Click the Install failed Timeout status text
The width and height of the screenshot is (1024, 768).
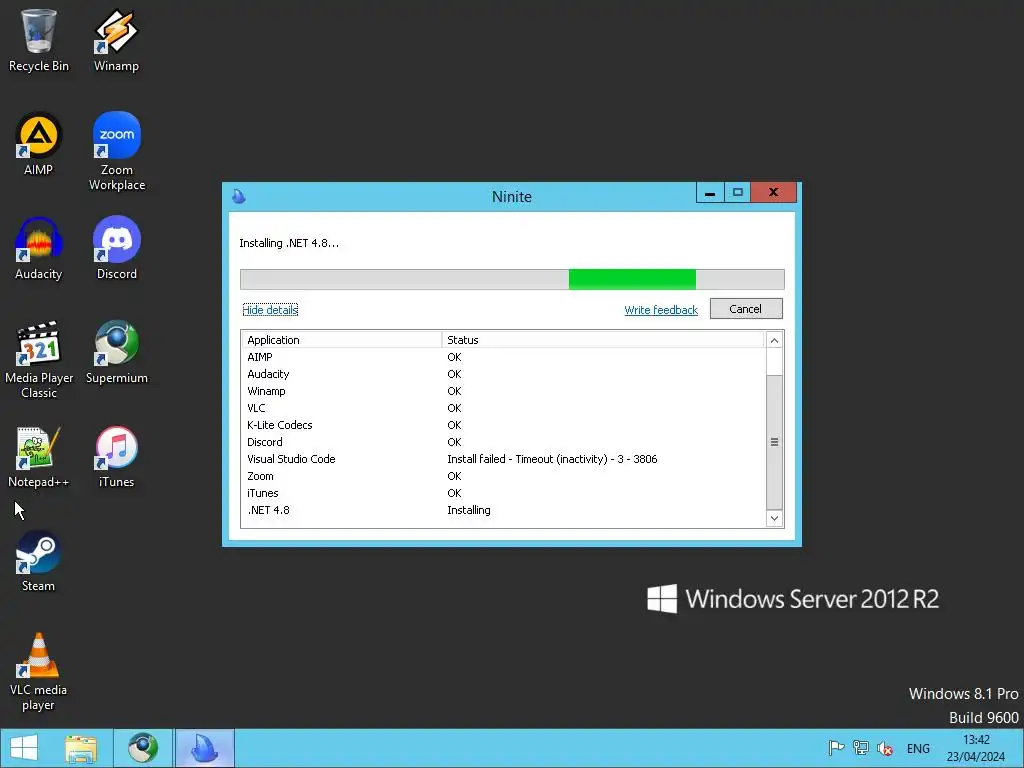pos(552,459)
